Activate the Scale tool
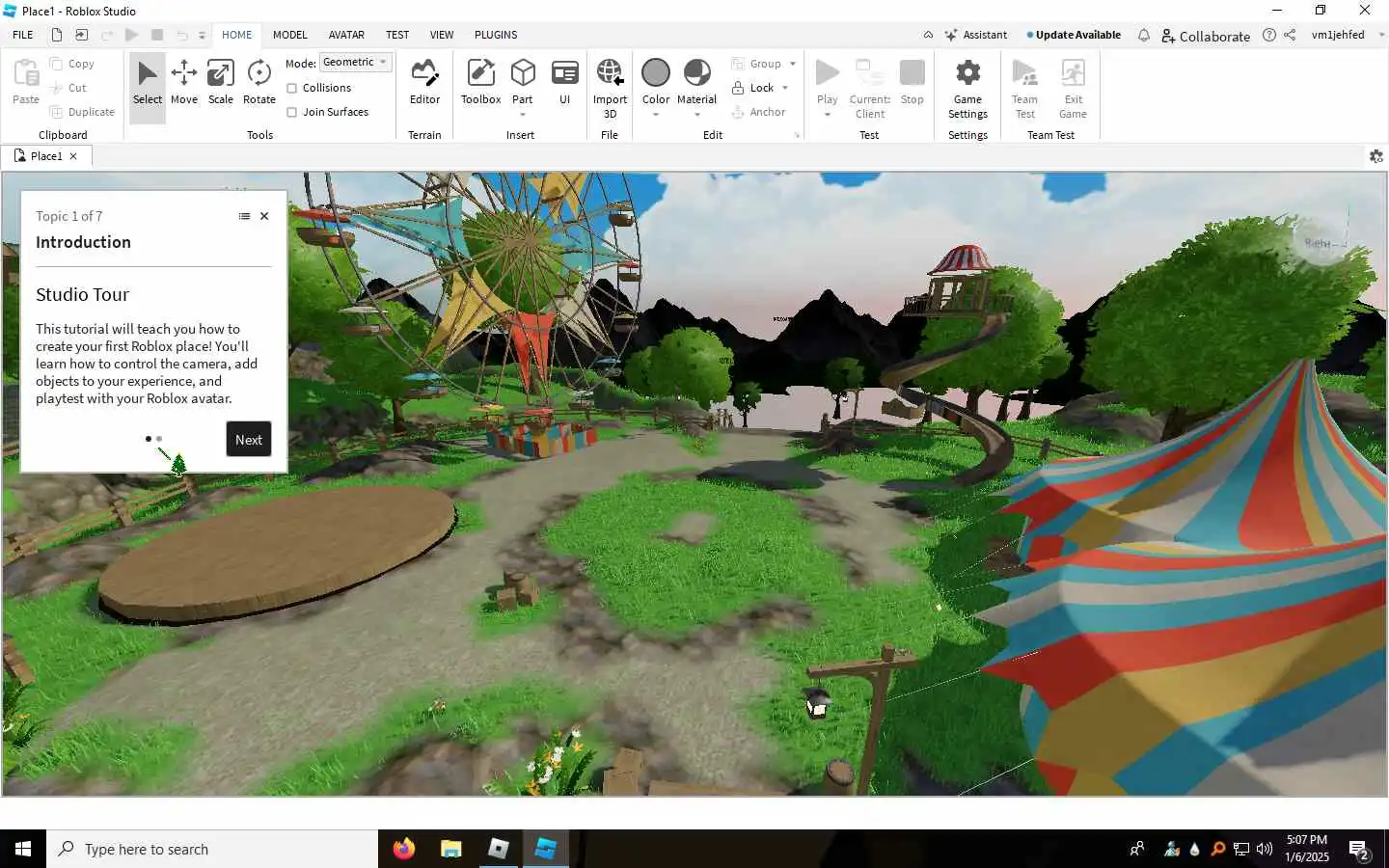This screenshot has width=1389, height=868. 221,84
